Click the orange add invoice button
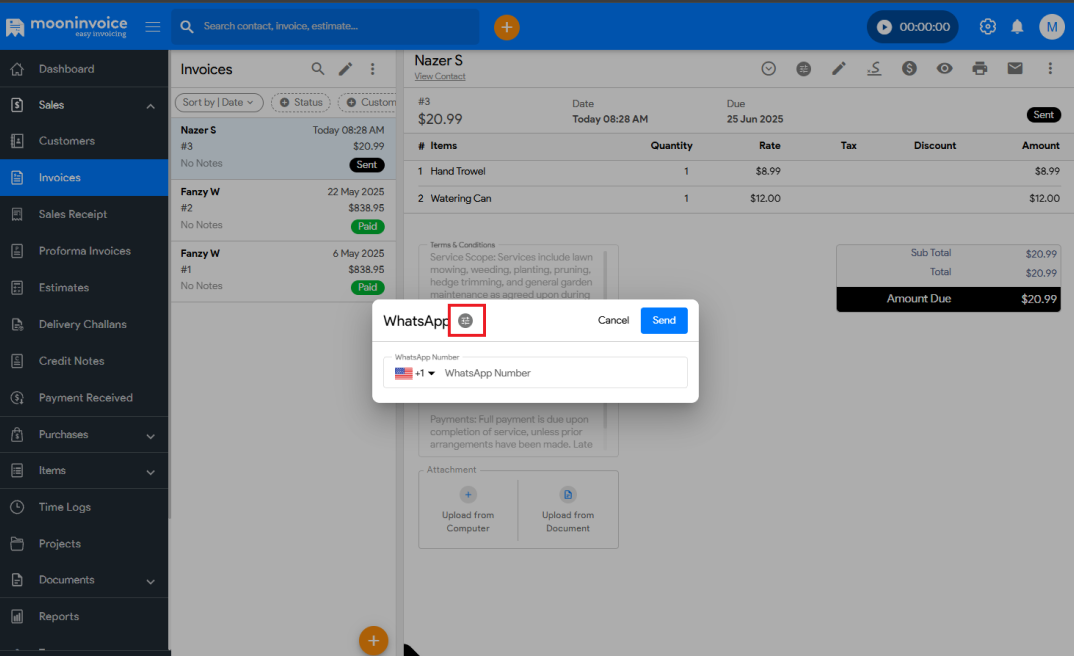This screenshot has height=656, width=1074. coord(373,641)
